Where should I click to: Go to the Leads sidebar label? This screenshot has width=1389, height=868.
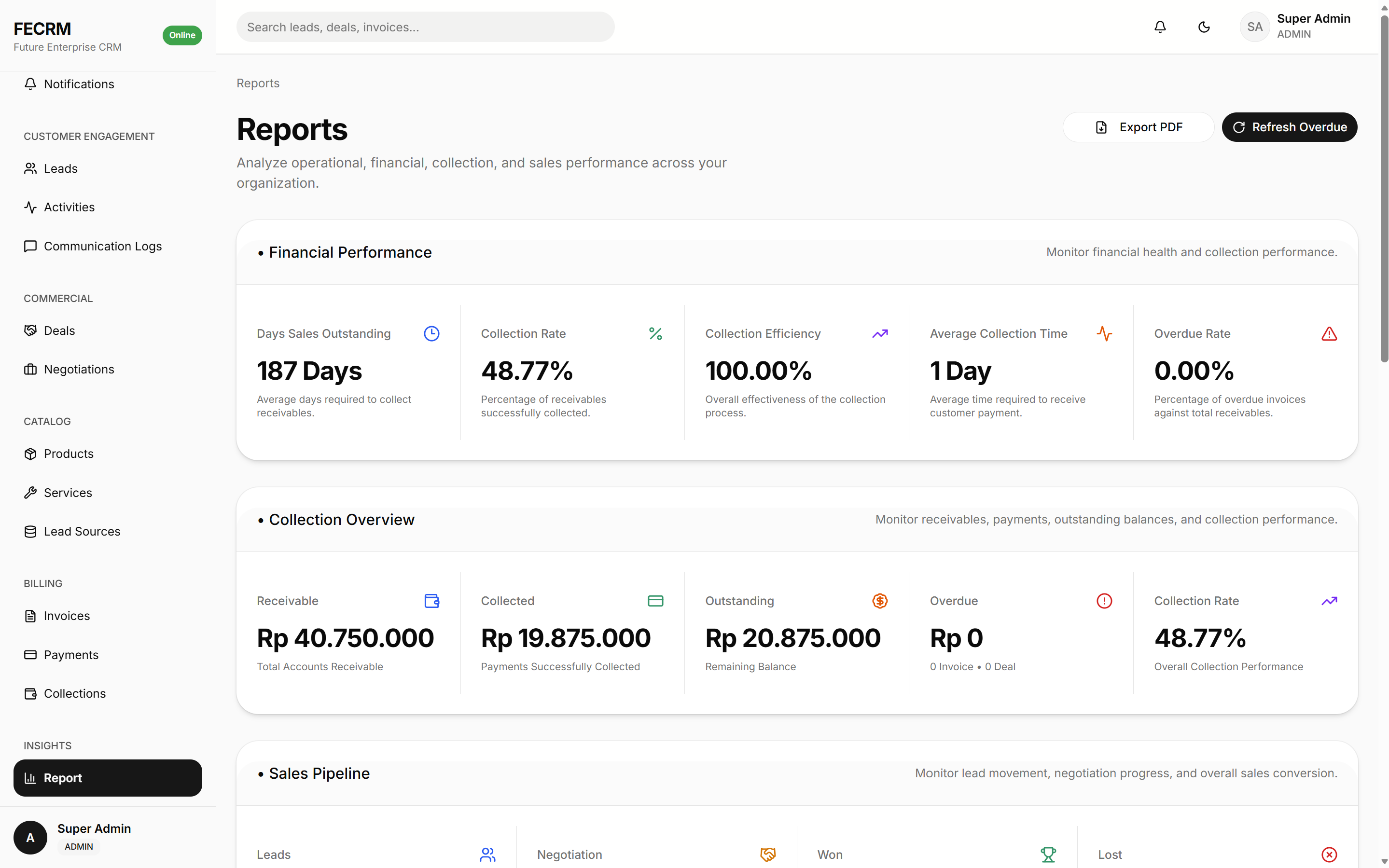(60, 168)
